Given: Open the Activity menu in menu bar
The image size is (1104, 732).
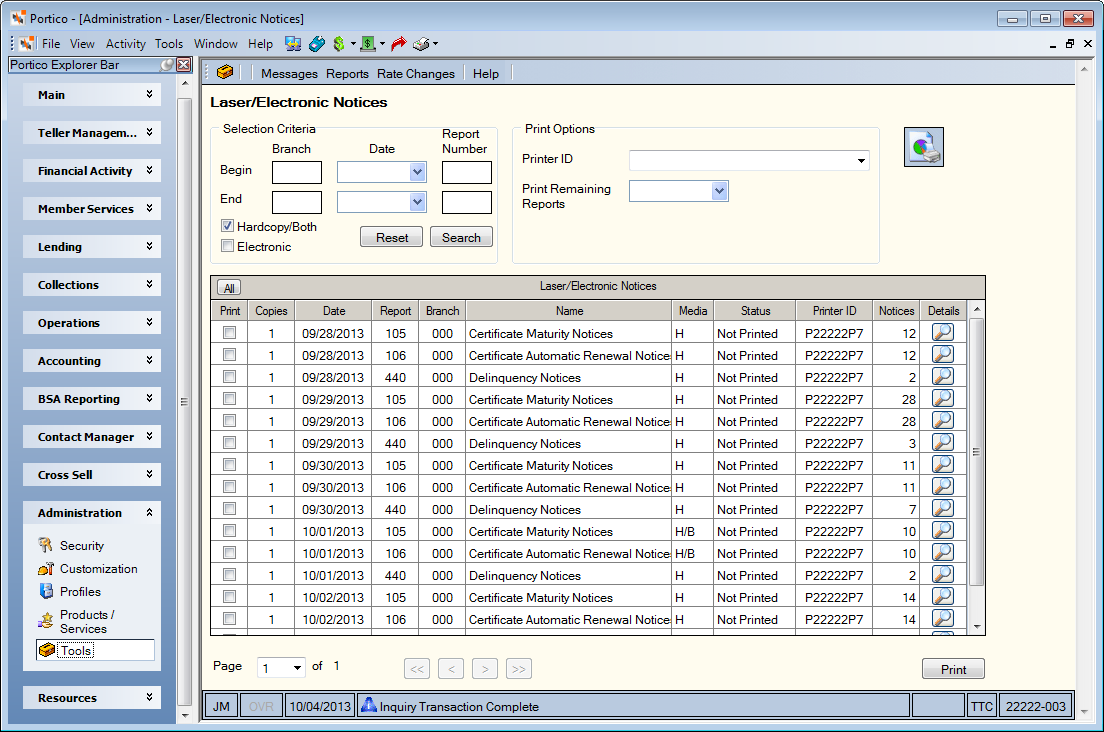Looking at the screenshot, I should click(125, 44).
